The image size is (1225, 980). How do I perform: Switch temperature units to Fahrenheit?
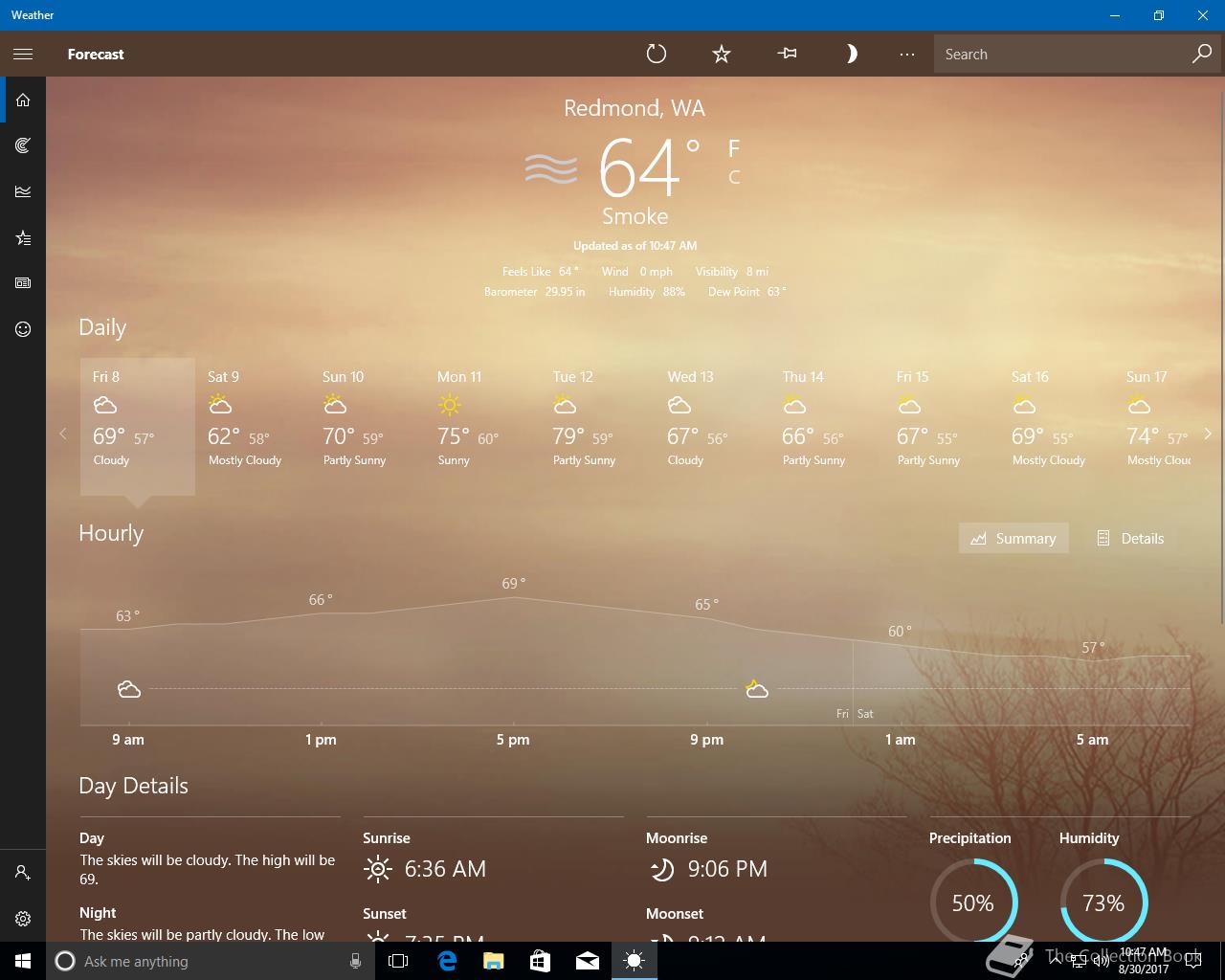734,148
